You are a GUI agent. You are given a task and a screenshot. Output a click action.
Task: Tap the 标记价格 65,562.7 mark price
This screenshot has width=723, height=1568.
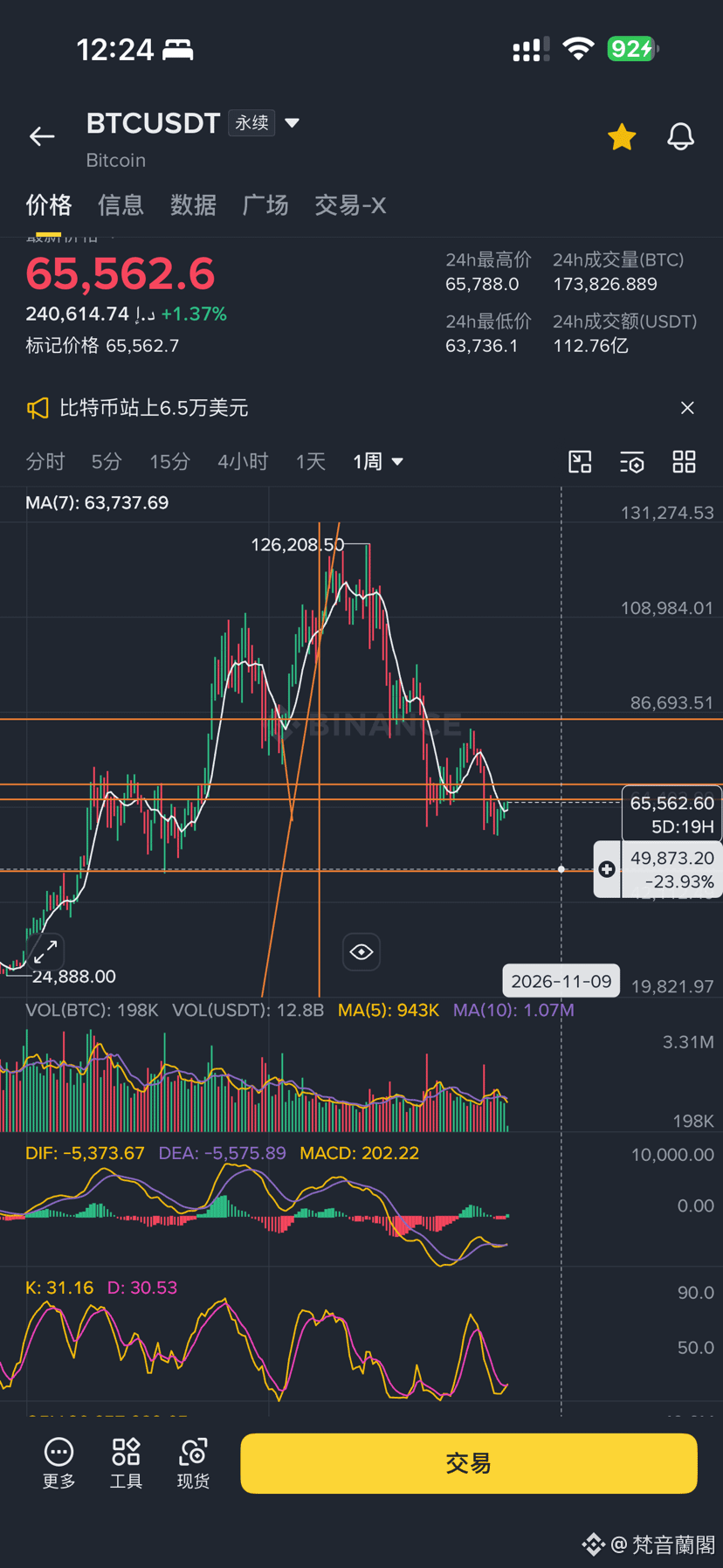pos(102,346)
